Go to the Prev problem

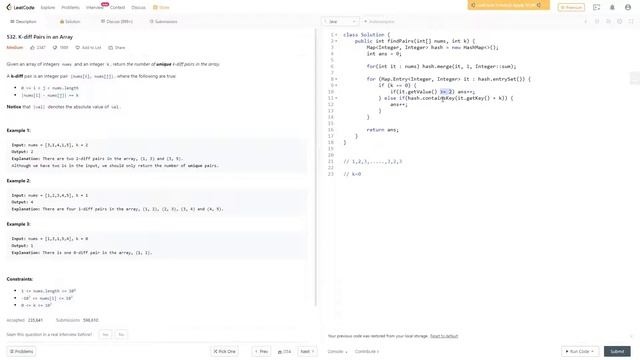pyautogui.click(x=261, y=351)
